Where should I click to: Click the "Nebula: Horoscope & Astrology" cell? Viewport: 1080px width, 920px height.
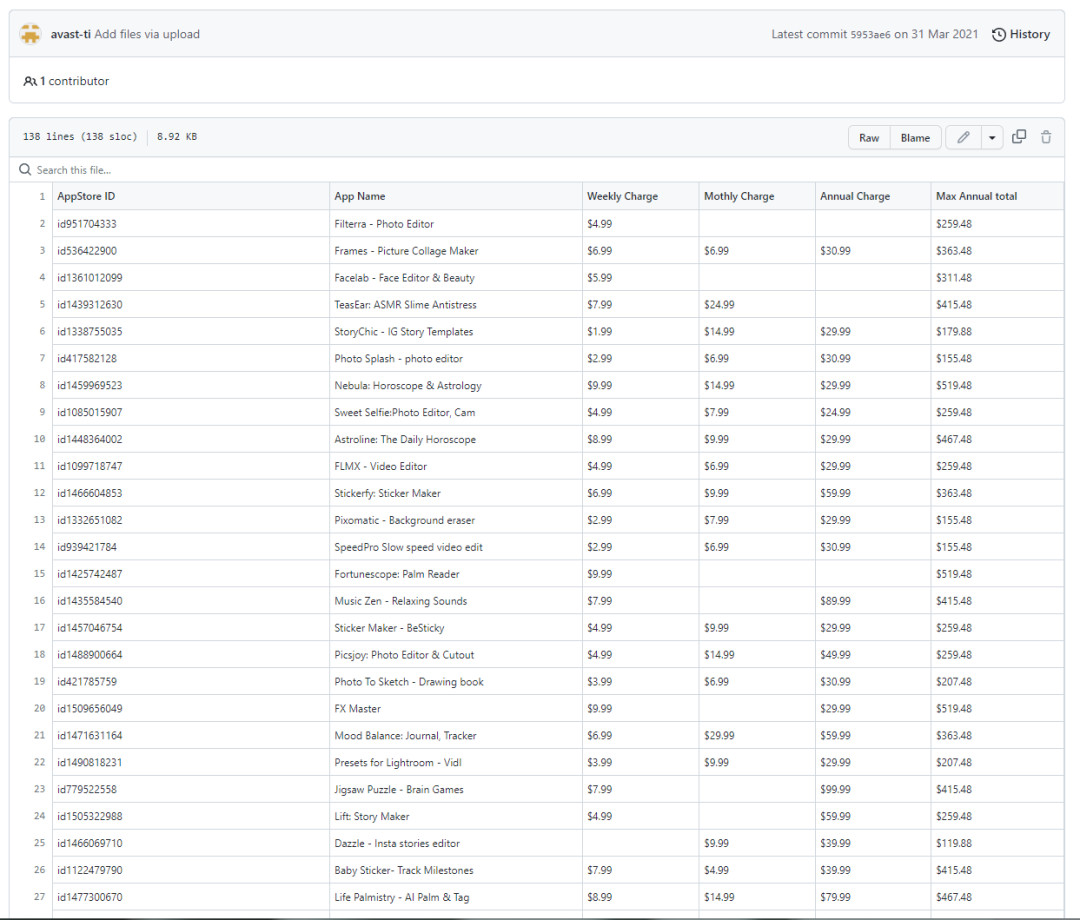tap(408, 385)
